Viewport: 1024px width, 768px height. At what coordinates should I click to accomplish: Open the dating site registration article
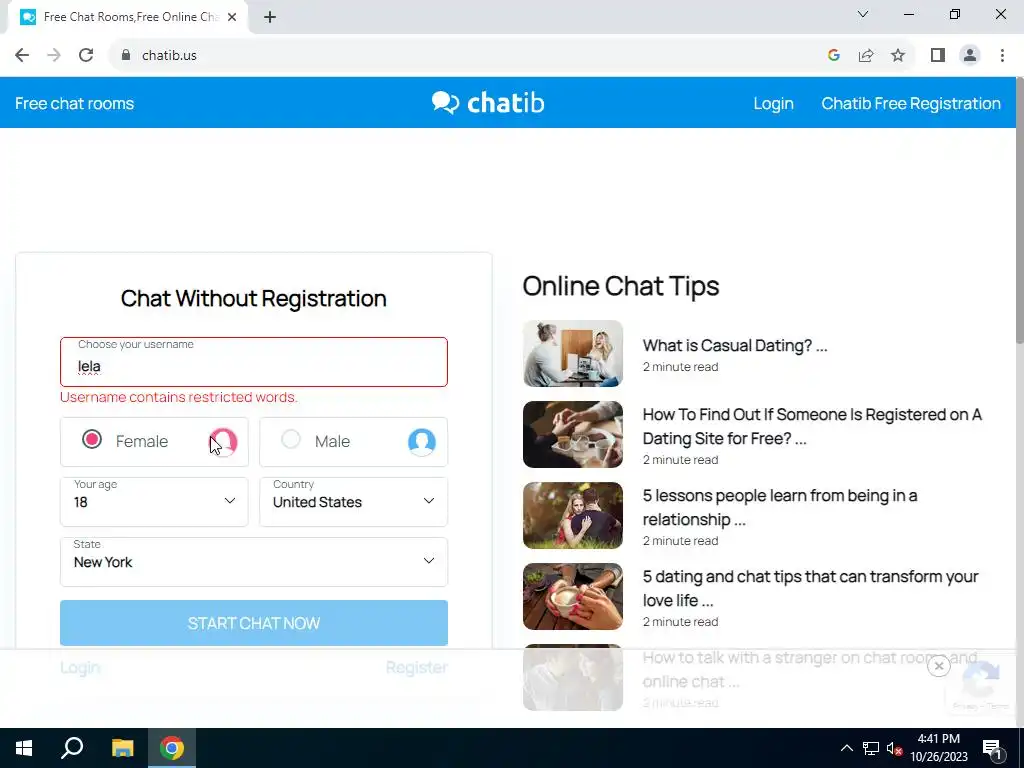pyautogui.click(x=812, y=426)
